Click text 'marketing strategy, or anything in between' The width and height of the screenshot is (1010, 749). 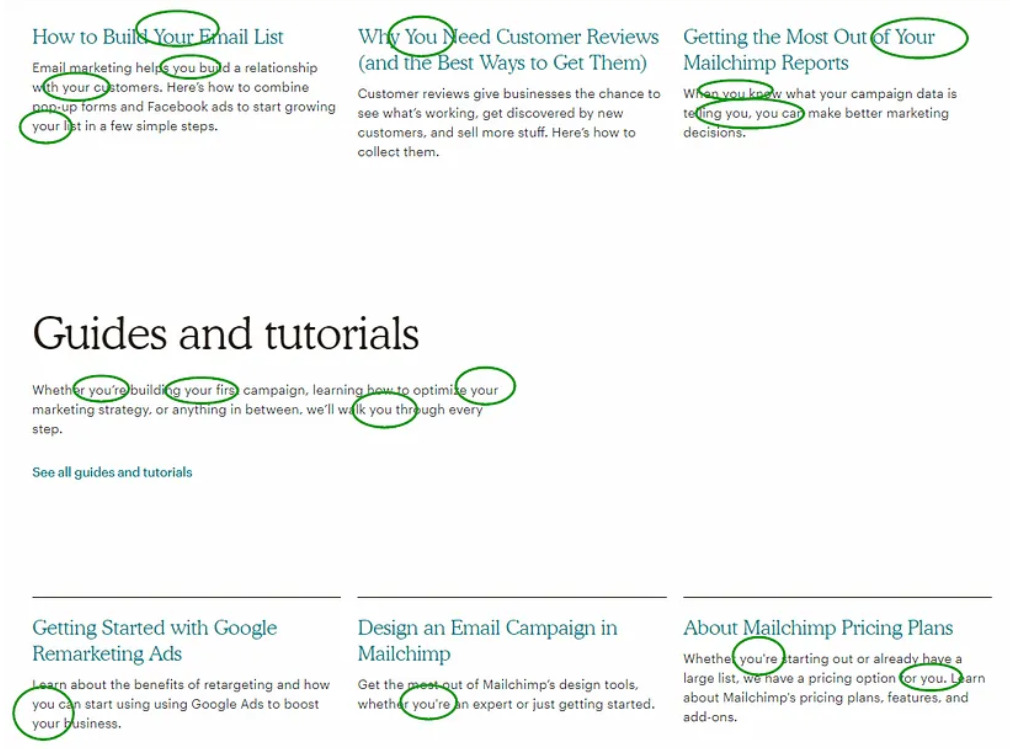coord(165,410)
